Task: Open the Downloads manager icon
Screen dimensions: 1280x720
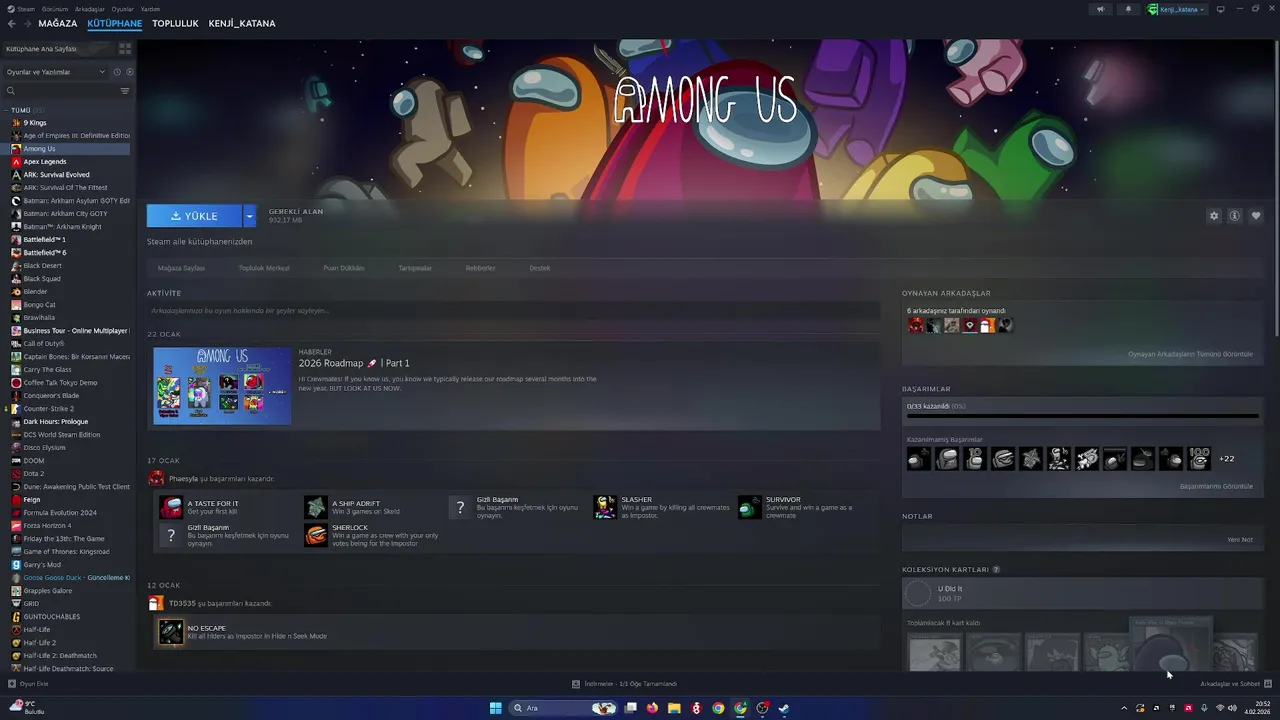Action: point(576,684)
